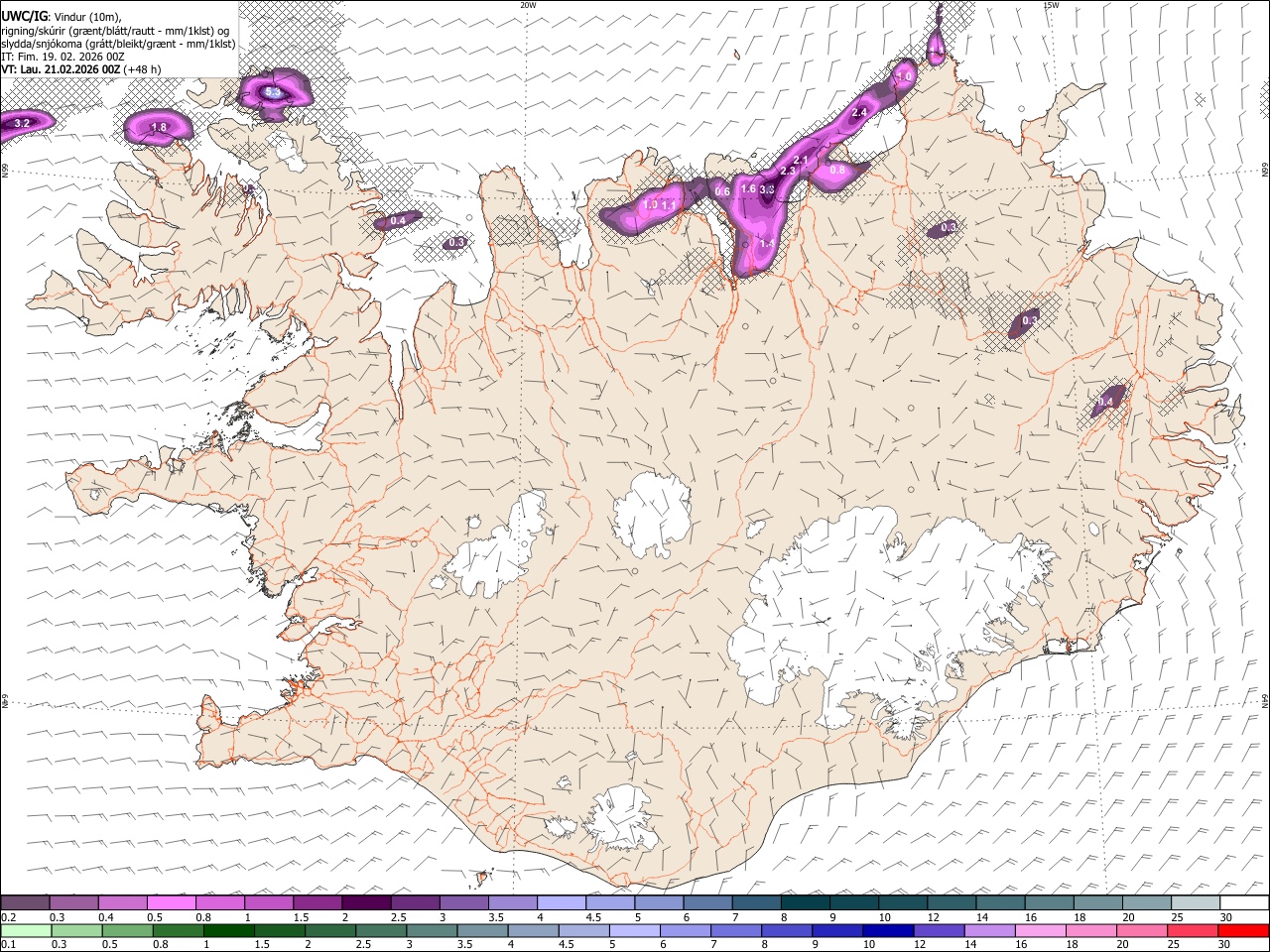The height and width of the screenshot is (952, 1270).
Task: Click the 1.8 precipitation value label
Action: coord(159,127)
